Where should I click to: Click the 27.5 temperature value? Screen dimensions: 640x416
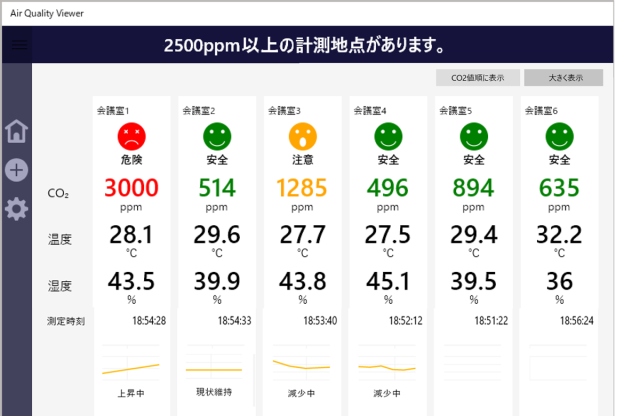pyautogui.click(x=388, y=235)
